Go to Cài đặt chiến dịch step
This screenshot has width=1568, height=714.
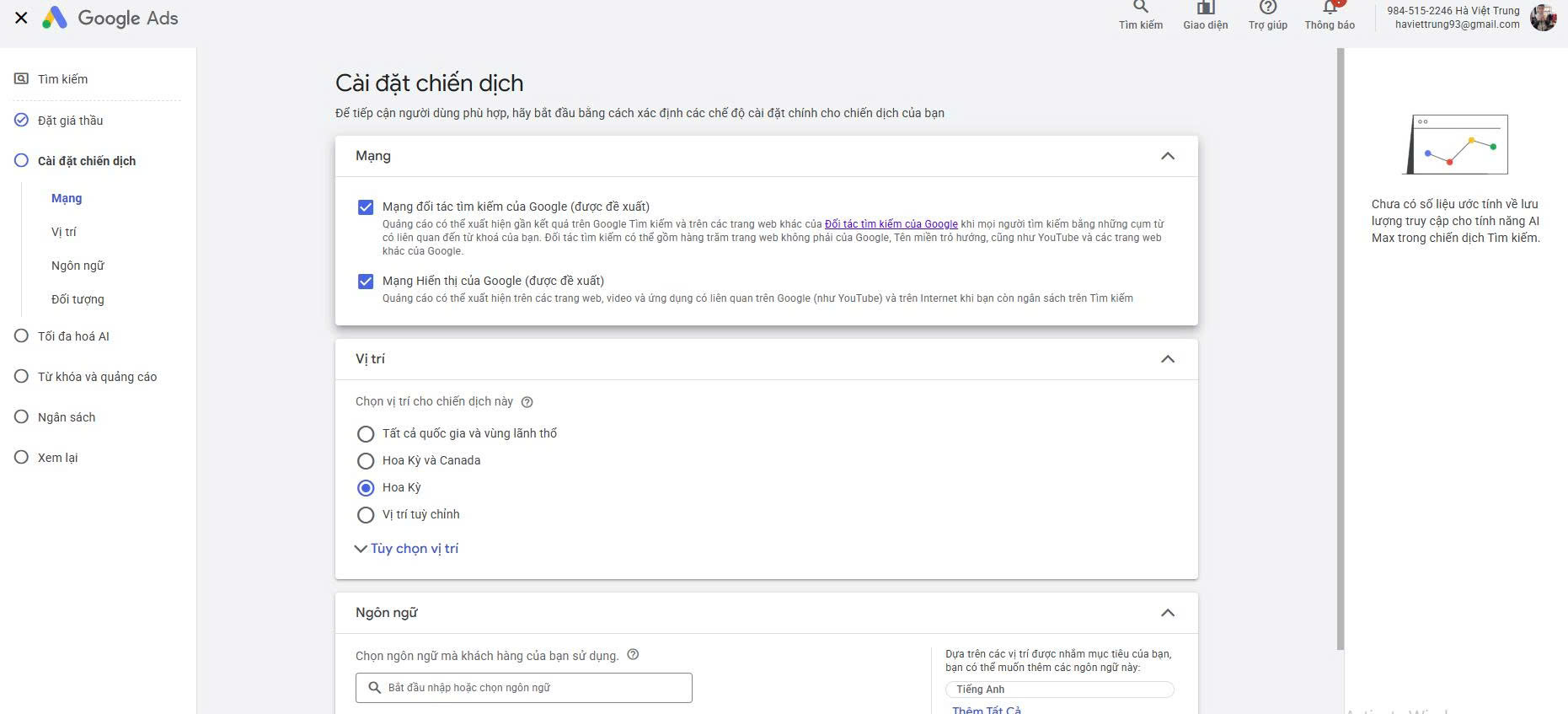point(87,161)
